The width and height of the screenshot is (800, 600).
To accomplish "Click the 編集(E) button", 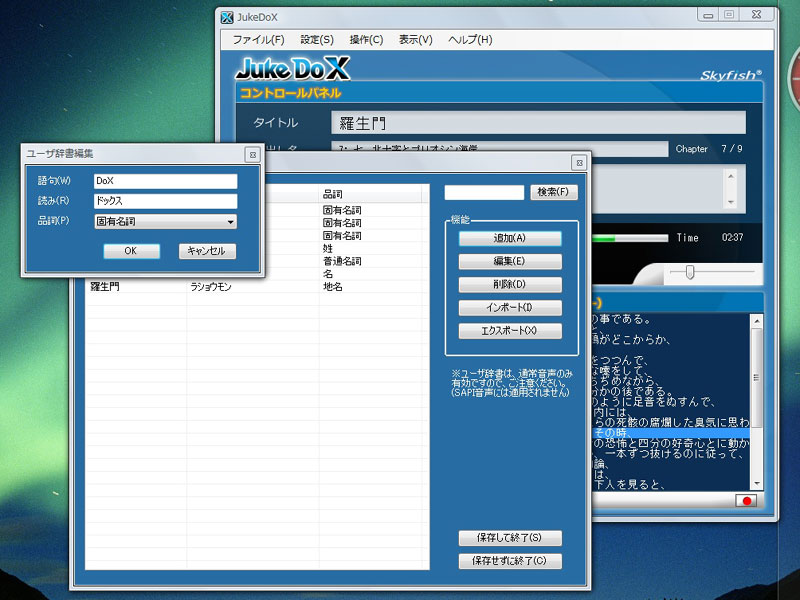I will coord(510,261).
